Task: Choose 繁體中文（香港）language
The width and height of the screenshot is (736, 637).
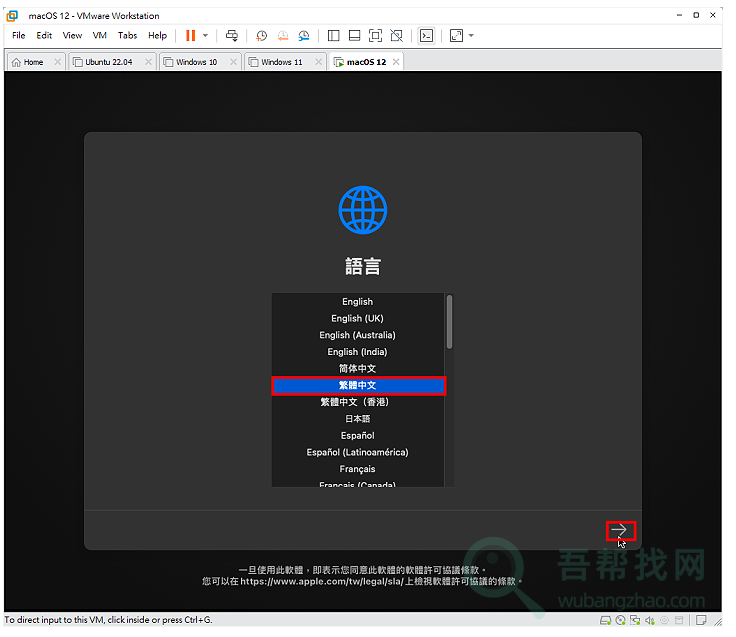Action: pos(358,402)
